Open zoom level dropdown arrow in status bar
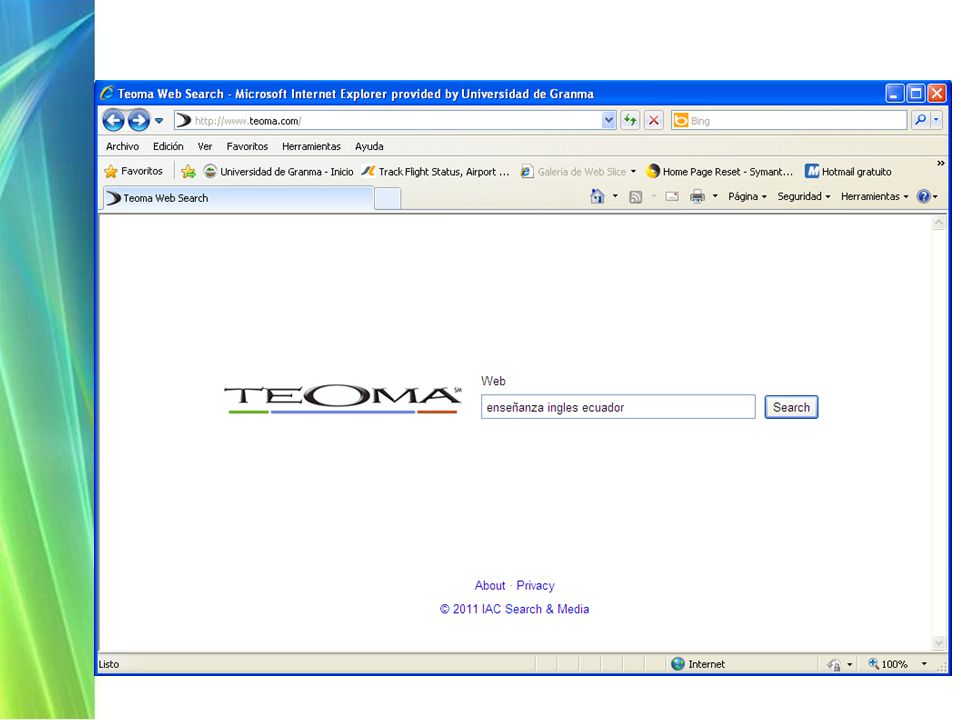Viewport: 960px width, 720px height. 924,664
